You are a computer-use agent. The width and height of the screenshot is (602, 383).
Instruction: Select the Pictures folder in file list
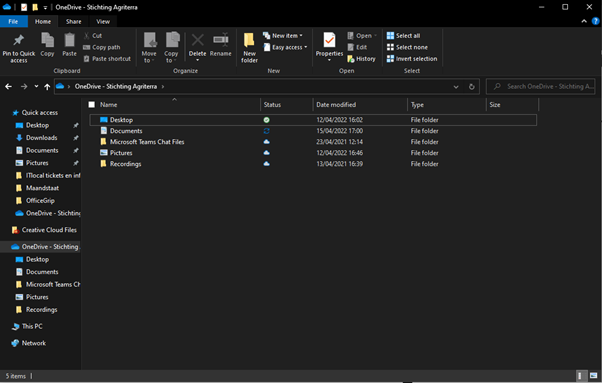pos(313,153)
